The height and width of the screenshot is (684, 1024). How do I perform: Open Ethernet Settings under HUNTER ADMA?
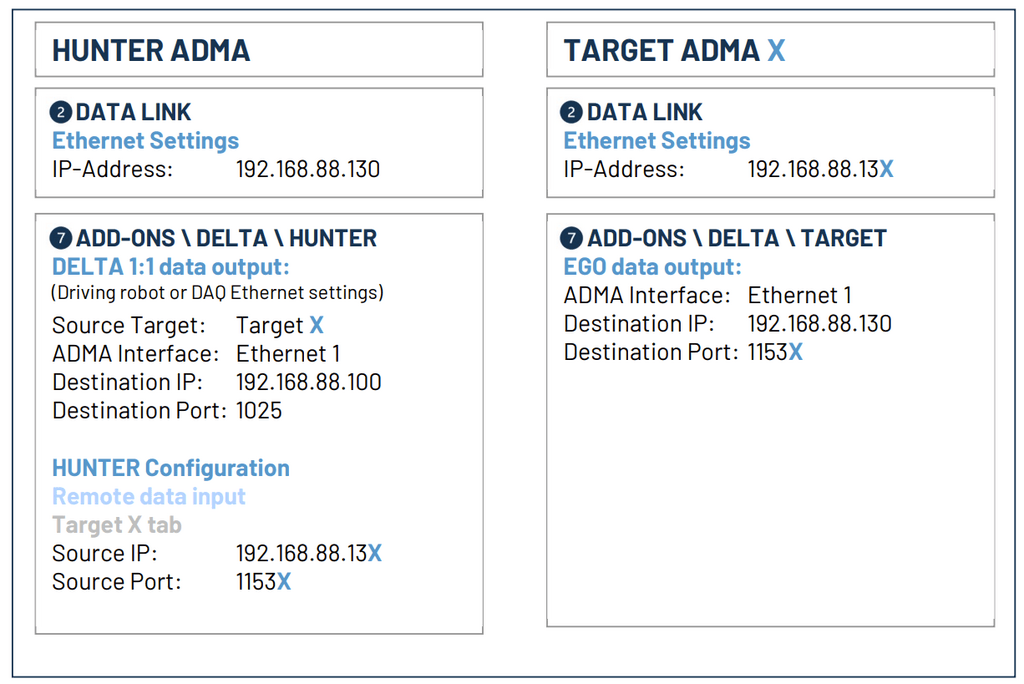pyautogui.click(x=145, y=141)
